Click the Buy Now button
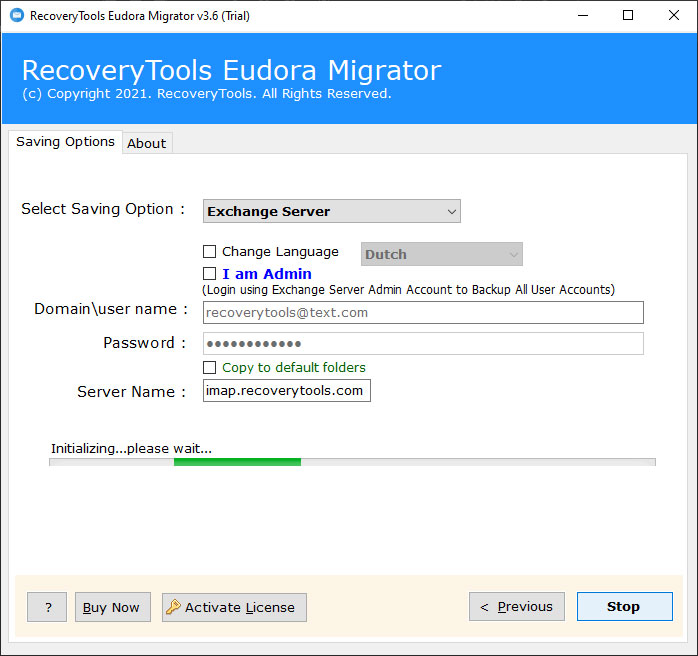The width and height of the screenshot is (698, 656). pos(113,607)
